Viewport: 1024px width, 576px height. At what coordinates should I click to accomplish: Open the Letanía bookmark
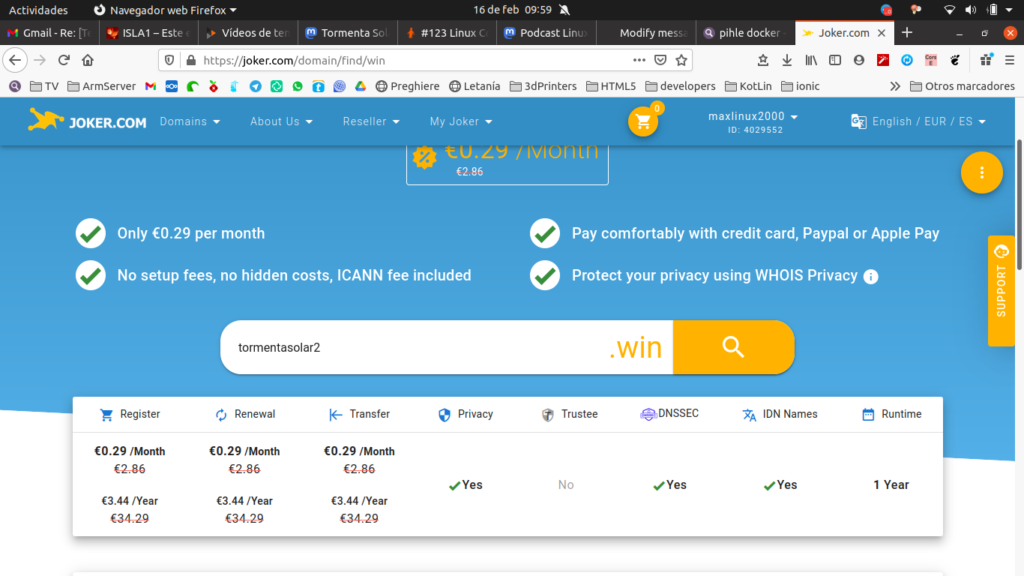(474, 86)
